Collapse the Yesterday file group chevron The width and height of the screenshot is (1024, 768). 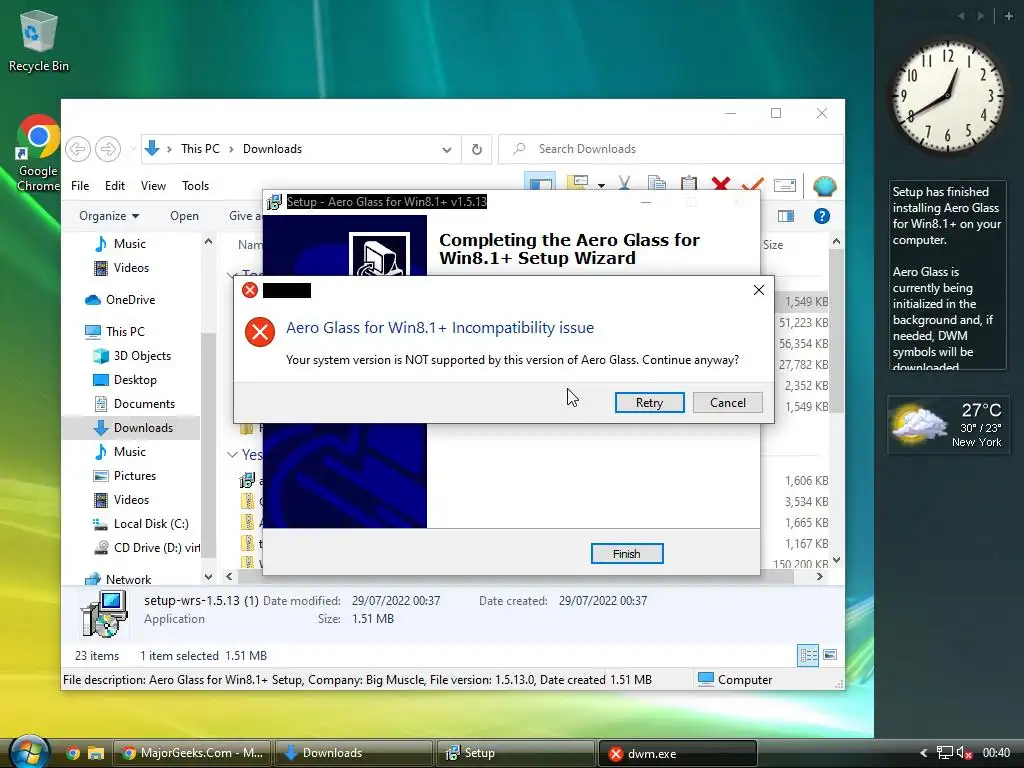[x=232, y=455]
